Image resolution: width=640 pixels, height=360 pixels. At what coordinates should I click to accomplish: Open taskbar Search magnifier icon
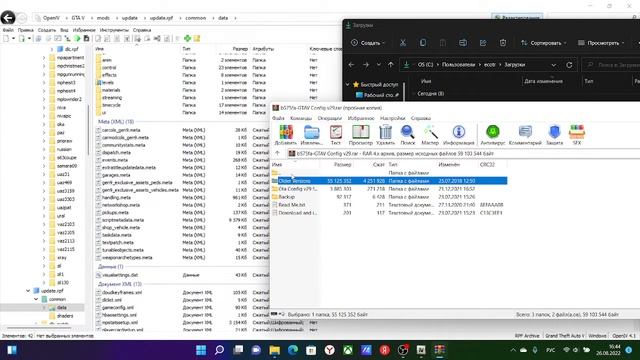click(x=220, y=350)
